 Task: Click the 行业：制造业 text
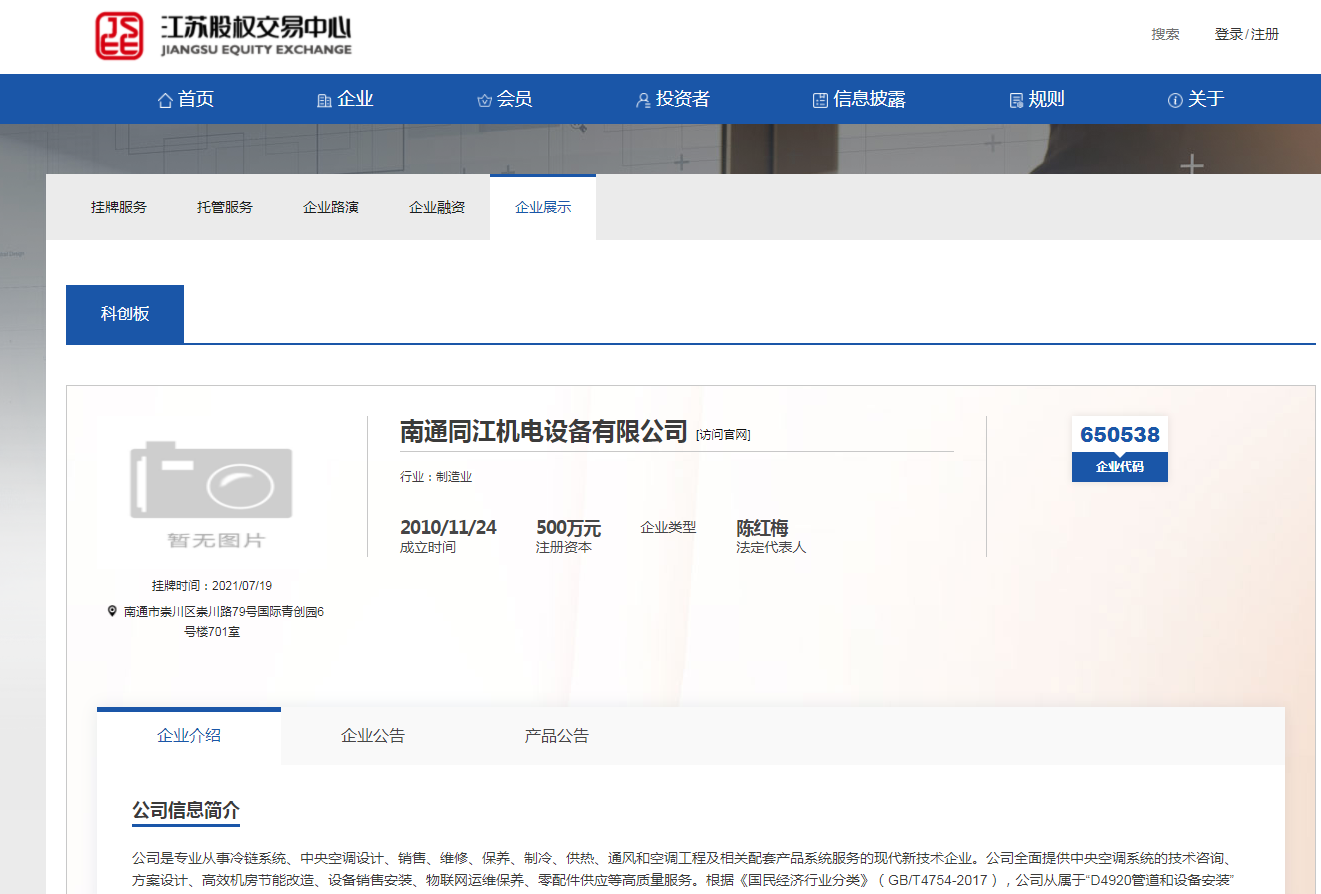436,477
